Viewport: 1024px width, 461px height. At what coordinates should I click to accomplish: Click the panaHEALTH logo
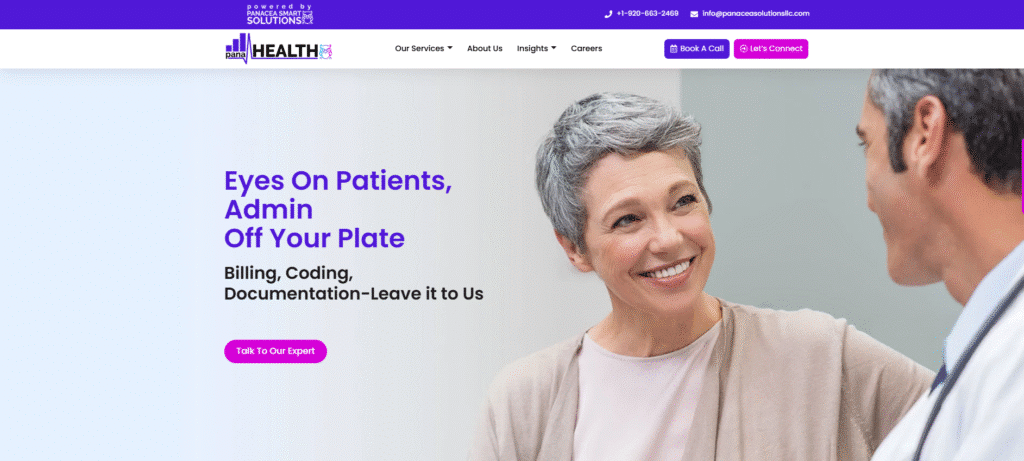pyautogui.click(x=279, y=48)
